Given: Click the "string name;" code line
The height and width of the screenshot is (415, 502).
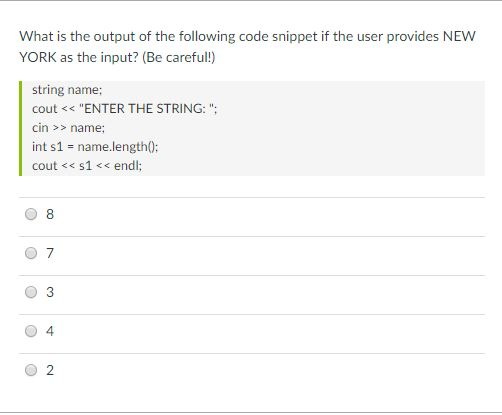Looking at the screenshot, I should 67,90.
